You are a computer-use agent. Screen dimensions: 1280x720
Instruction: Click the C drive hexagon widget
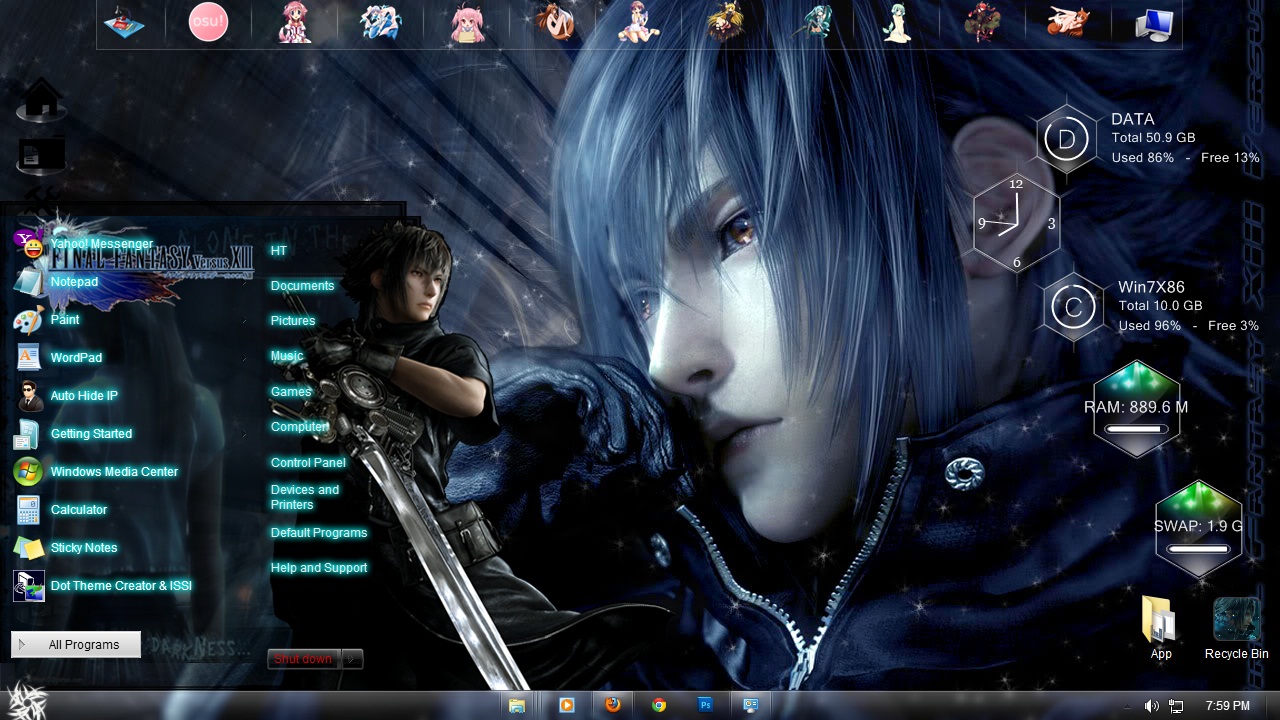[1073, 307]
